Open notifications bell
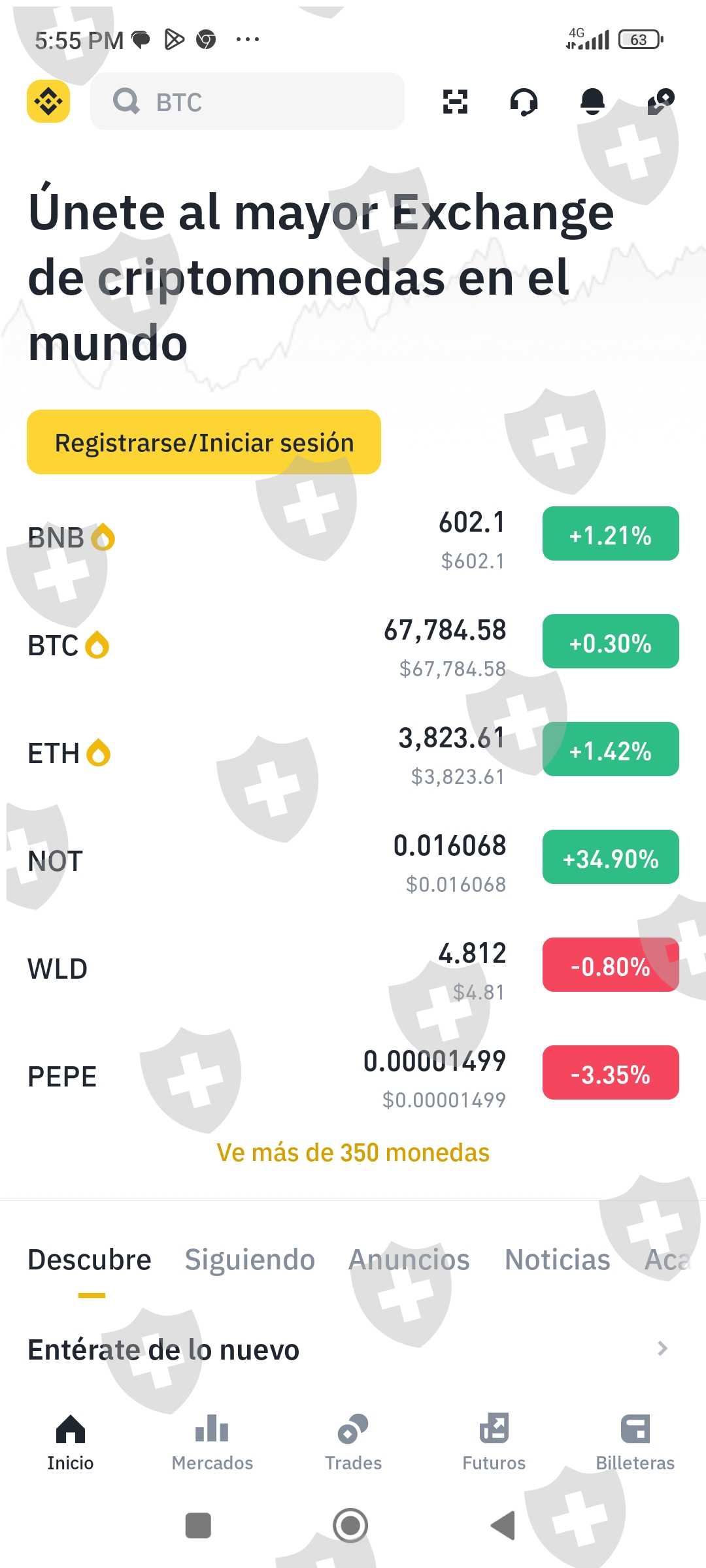706x1568 pixels. pyautogui.click(x=592, y=102)
